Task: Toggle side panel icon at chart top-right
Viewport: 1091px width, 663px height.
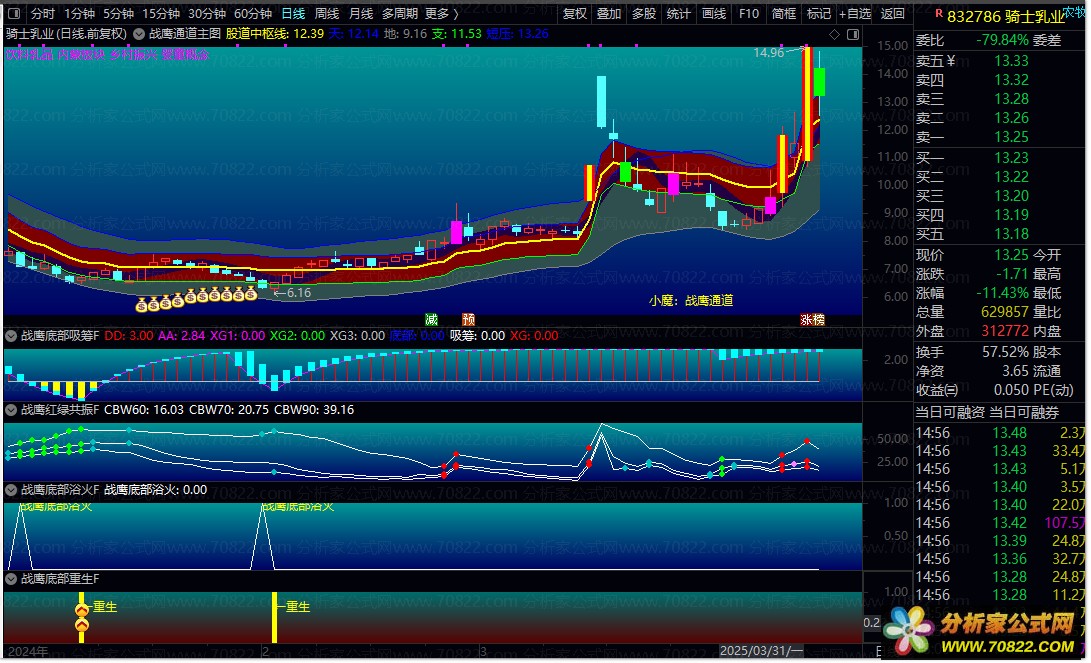Action: coord(853,34)
